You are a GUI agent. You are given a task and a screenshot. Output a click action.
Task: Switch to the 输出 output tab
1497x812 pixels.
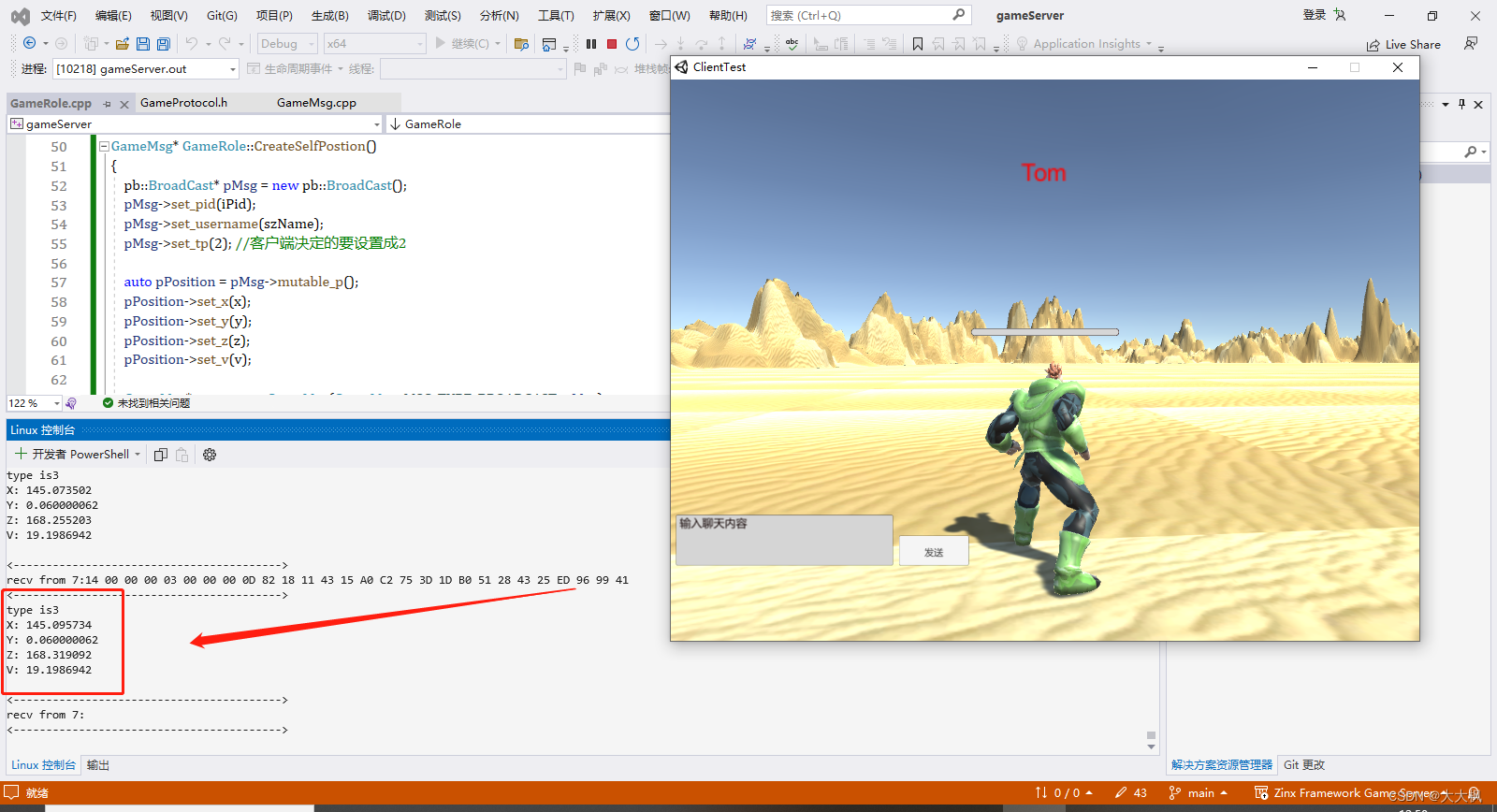(x=98, y=765)
